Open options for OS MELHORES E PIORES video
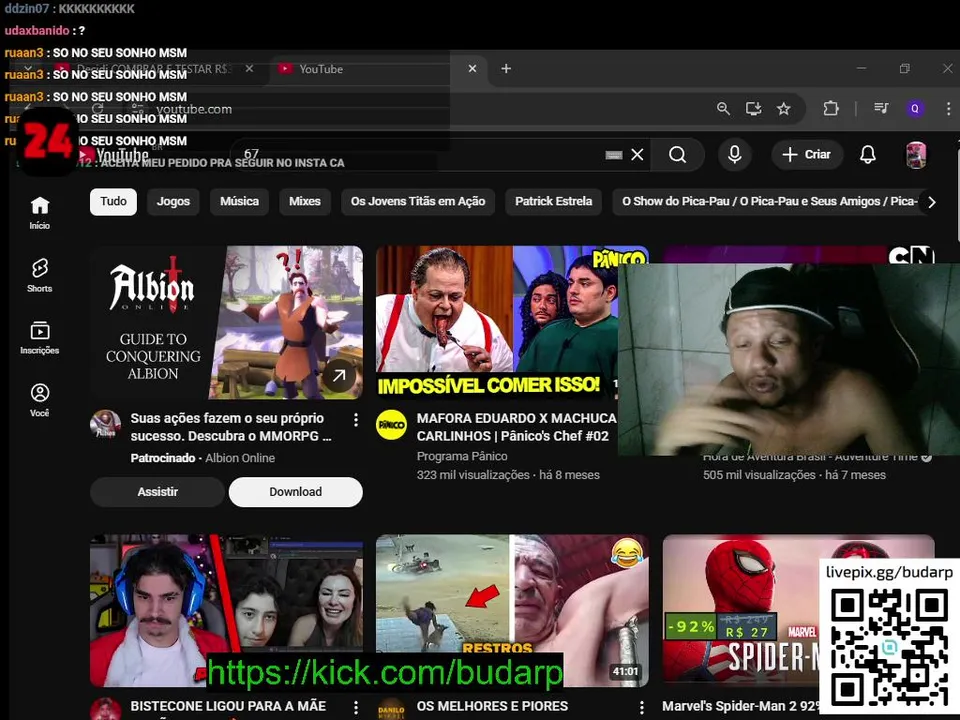 [642, 707]
